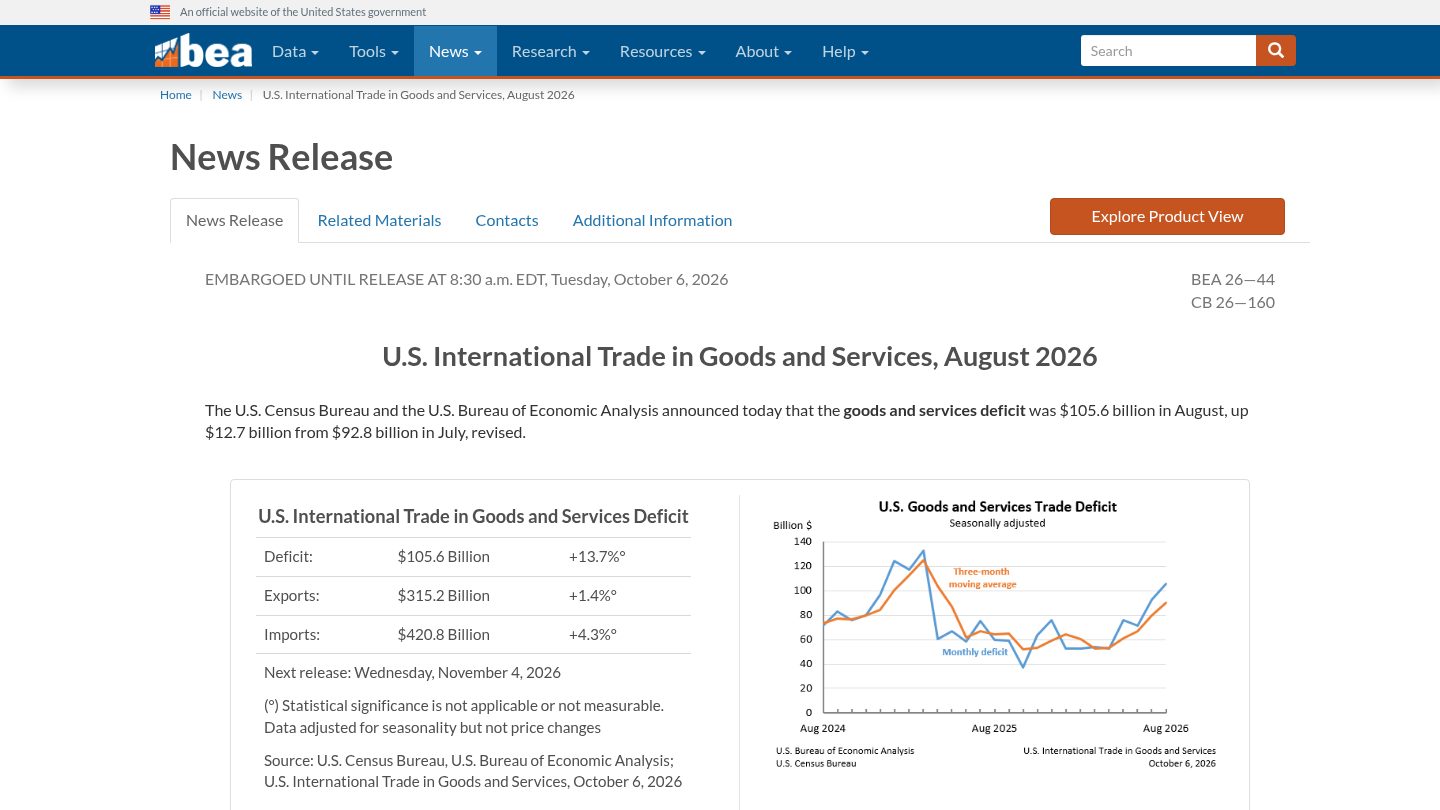Click the 'CB 26—160' release number
The width and height of the screenshot is (1440, 810).
1232,302
